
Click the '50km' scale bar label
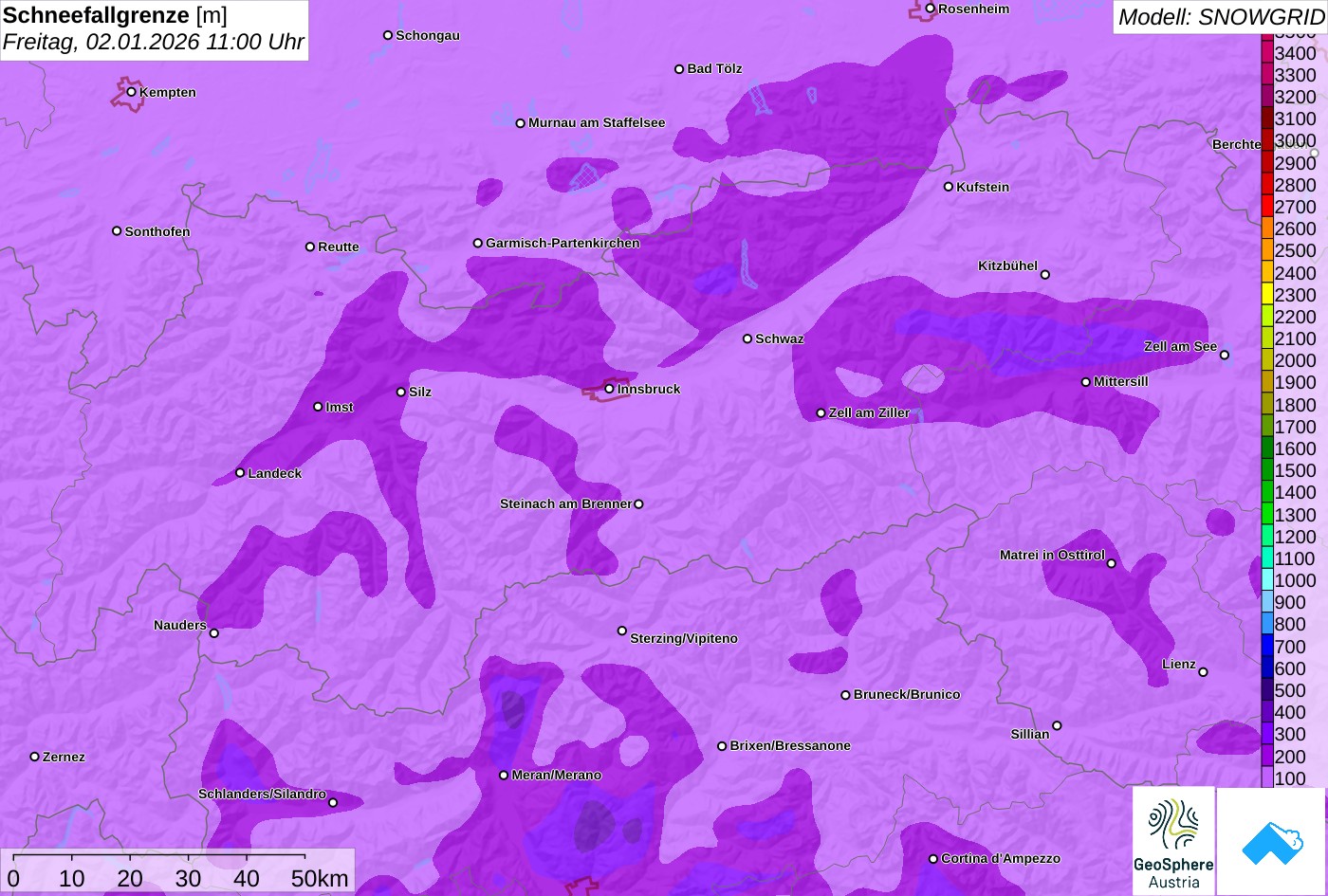pyautogui.click(x=320, y=879)
